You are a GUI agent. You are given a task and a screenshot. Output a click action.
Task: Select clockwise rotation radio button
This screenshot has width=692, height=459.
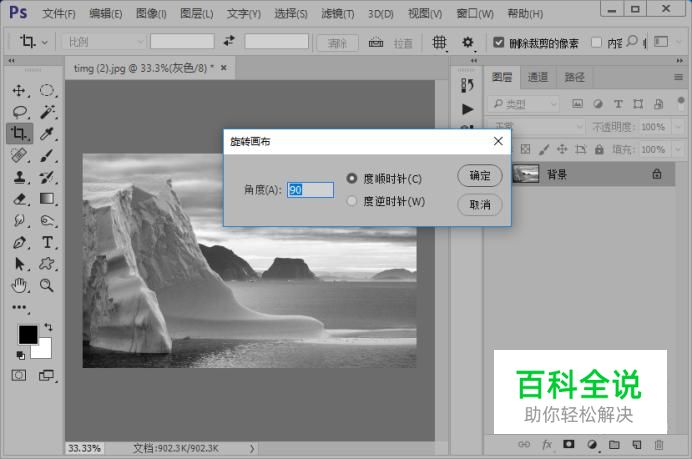point(352,178)
